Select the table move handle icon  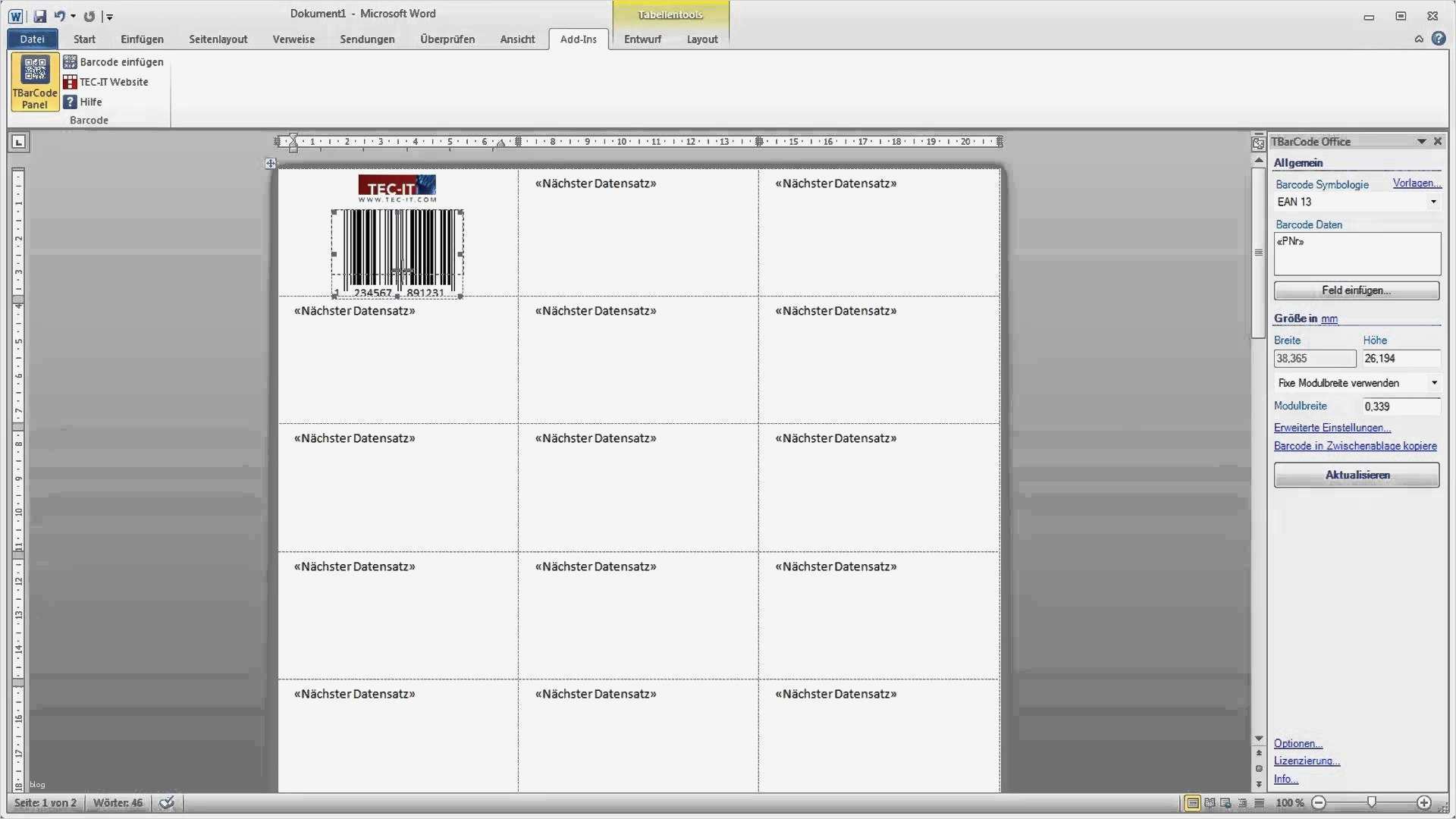(x=271, y=163)
